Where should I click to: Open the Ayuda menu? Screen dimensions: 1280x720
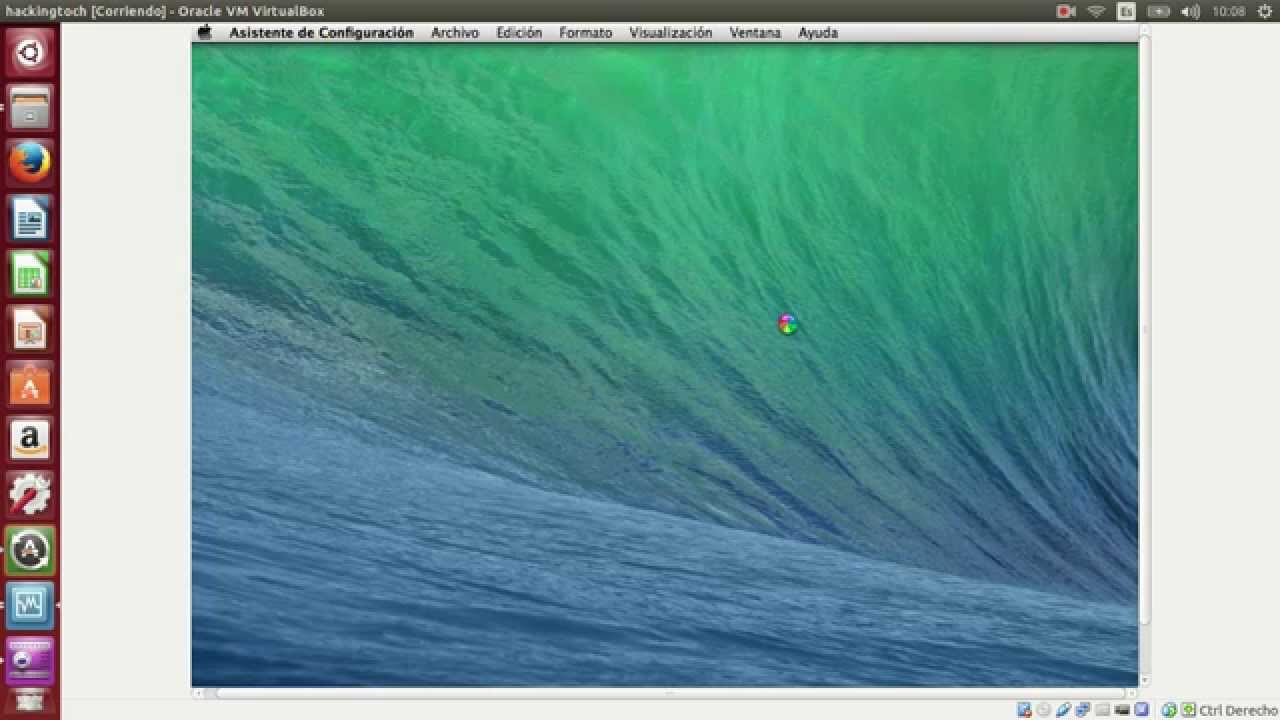818,33
